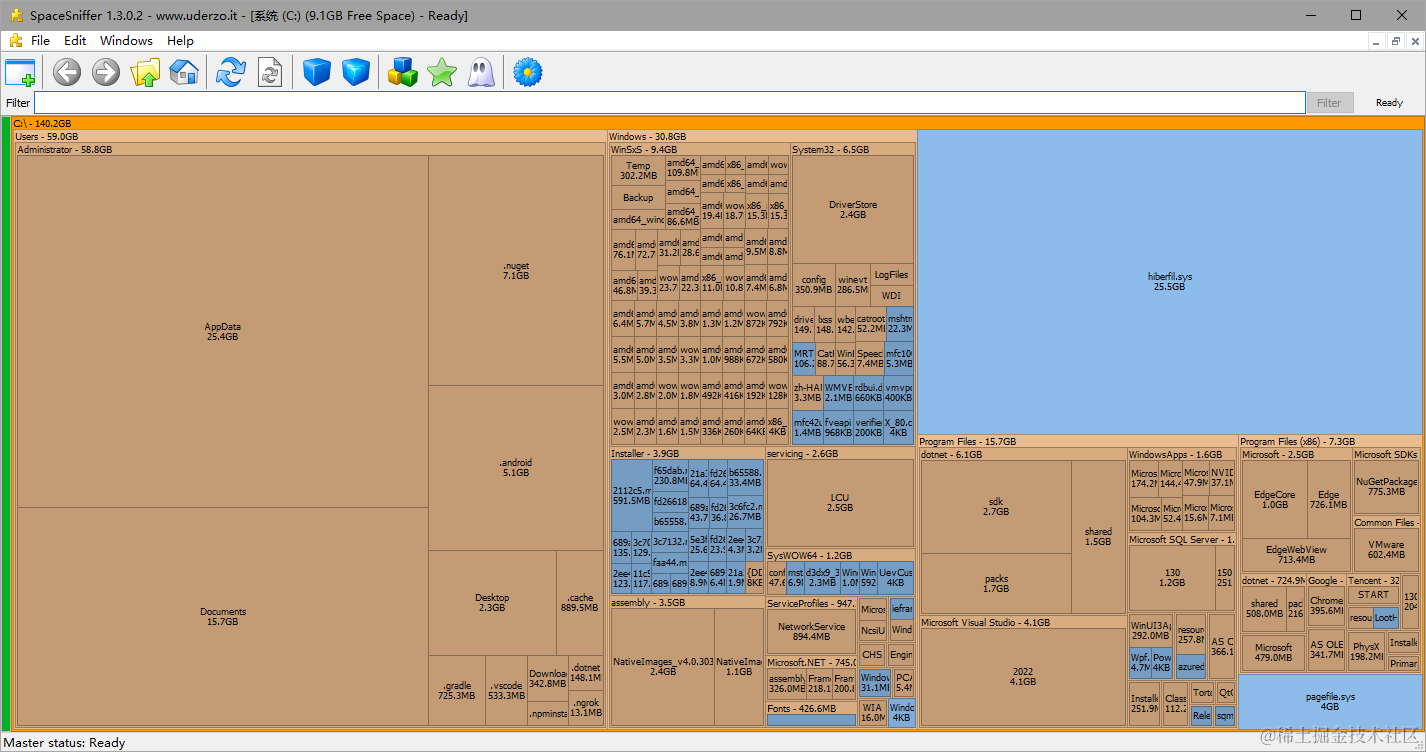Go forward with the right arrow icon
Viewport: 1426px width, 752px height.
(x=106, y=72)
